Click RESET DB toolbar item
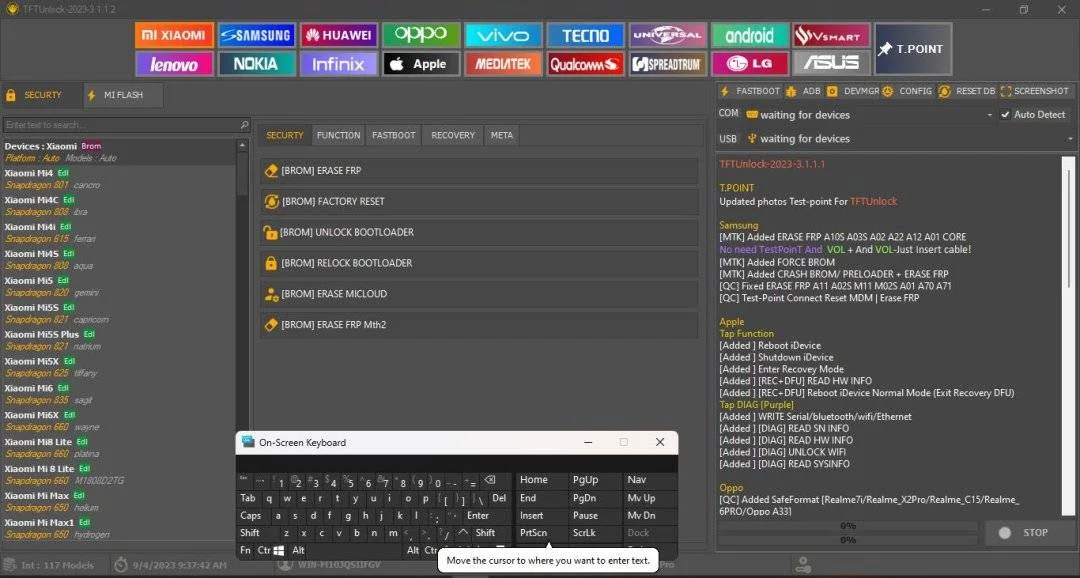 point(968,91)
